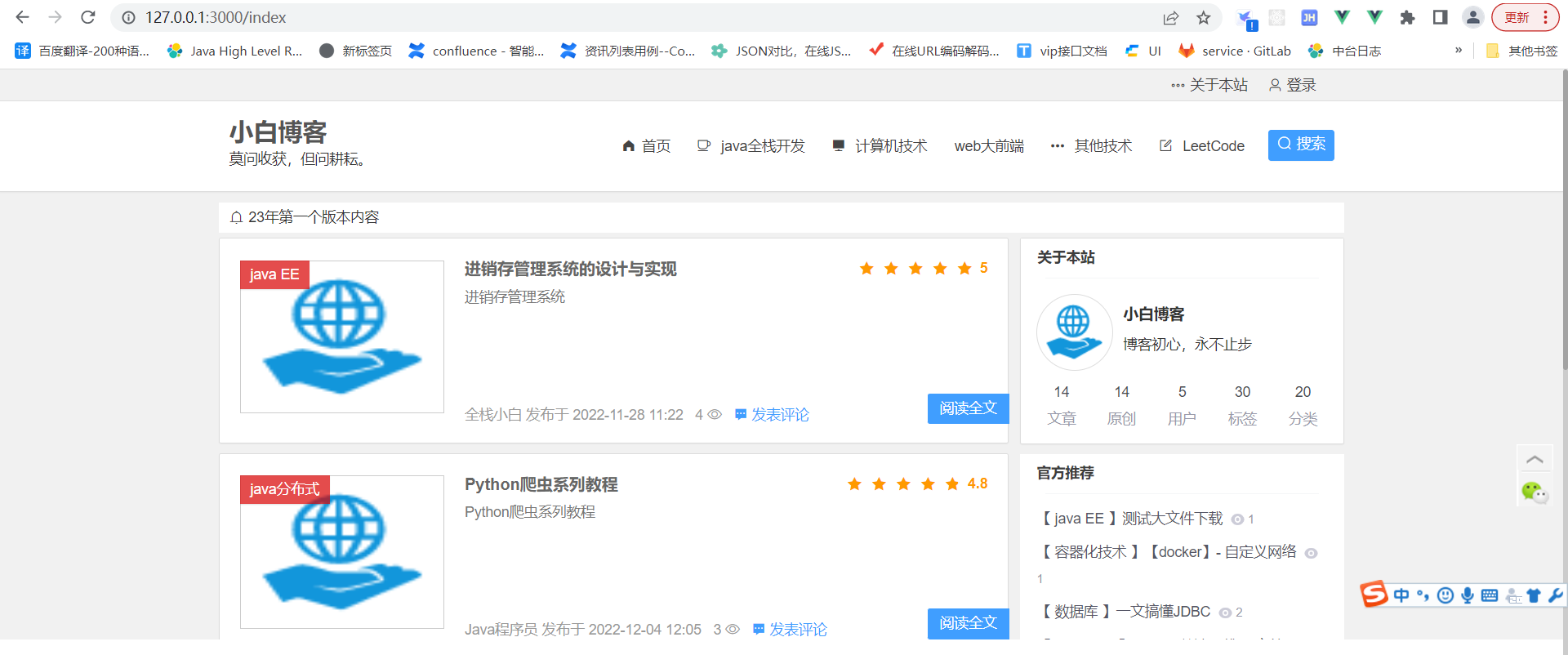This screenshot has height=655, width=1568.
Task: Open article Python爬虫系列教程 title
Action: [x=541, y=484]
